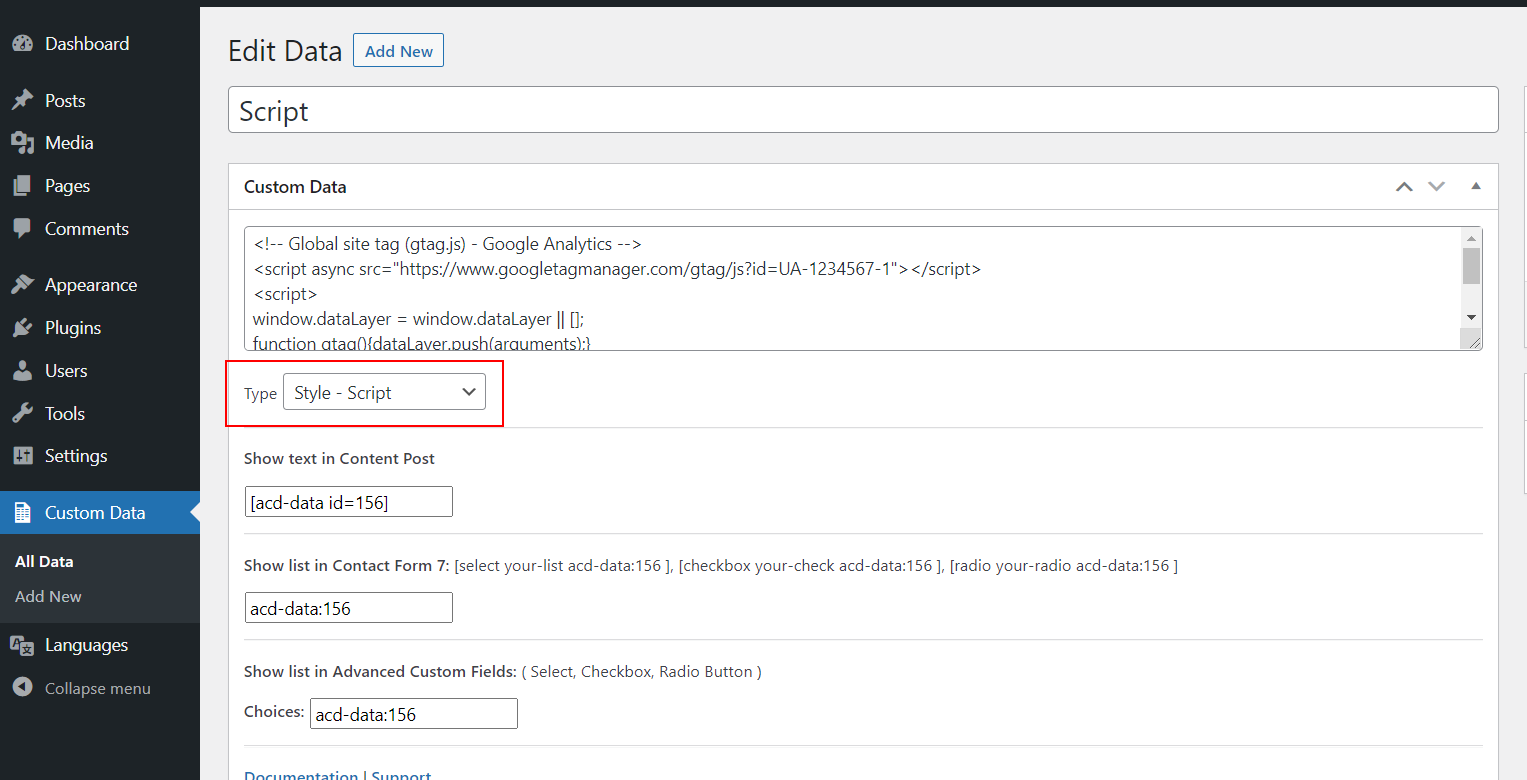This screenshot has width=1527, height=780.
Task: Click the Settings sliders icon
Action: (22, 456)
